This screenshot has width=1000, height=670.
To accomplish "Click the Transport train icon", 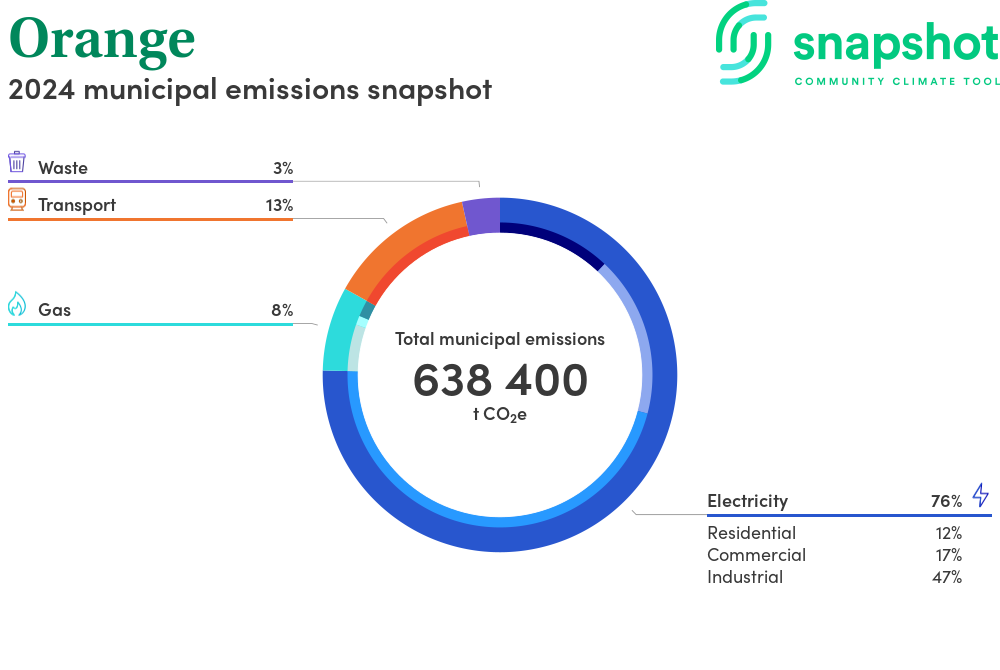I will click(17, 199).
